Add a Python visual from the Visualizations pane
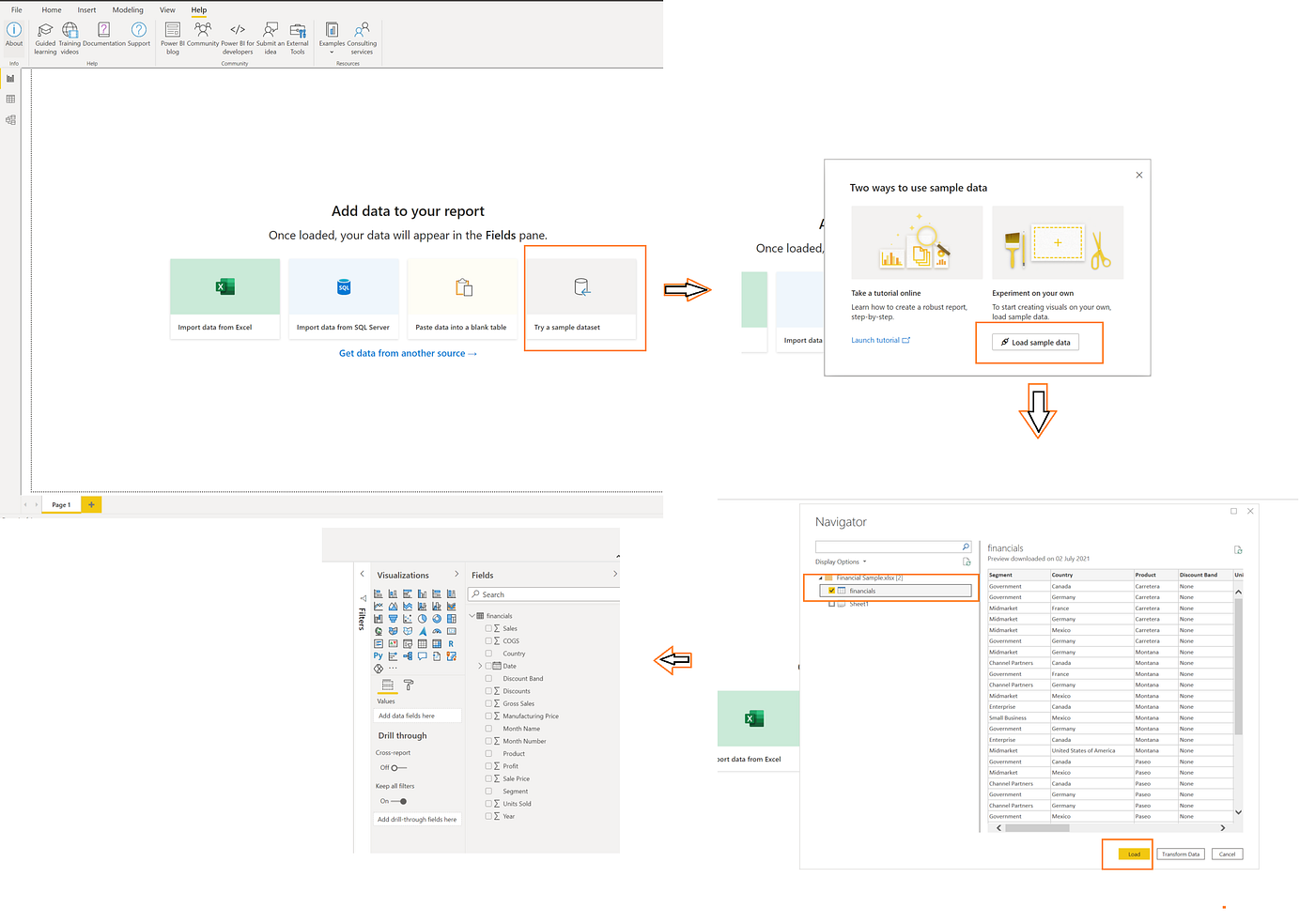Image resolution: width=1315 pixels, height=924 pixels. [x=379, y=655]
